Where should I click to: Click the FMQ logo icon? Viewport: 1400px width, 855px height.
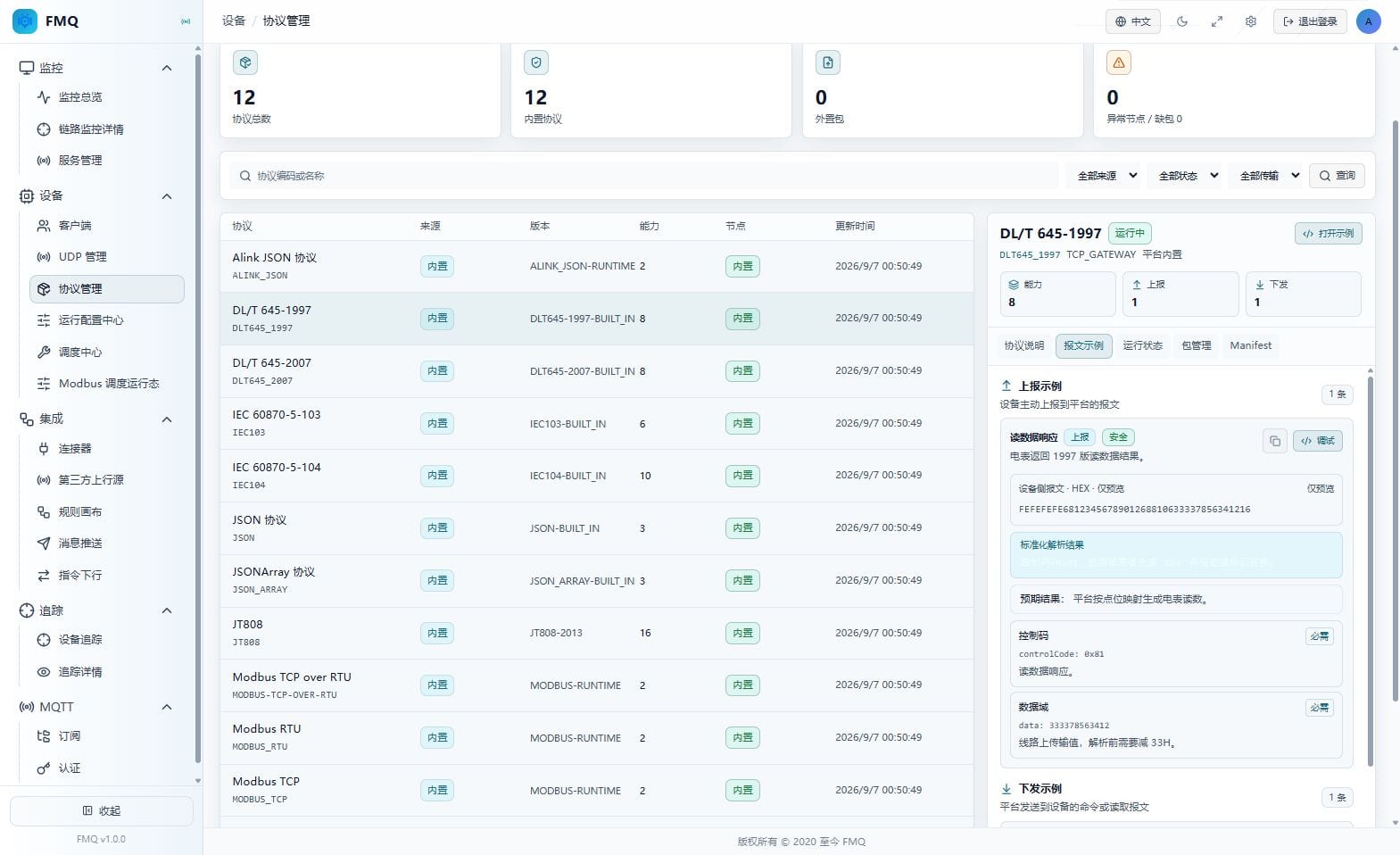tap(25, 21)
